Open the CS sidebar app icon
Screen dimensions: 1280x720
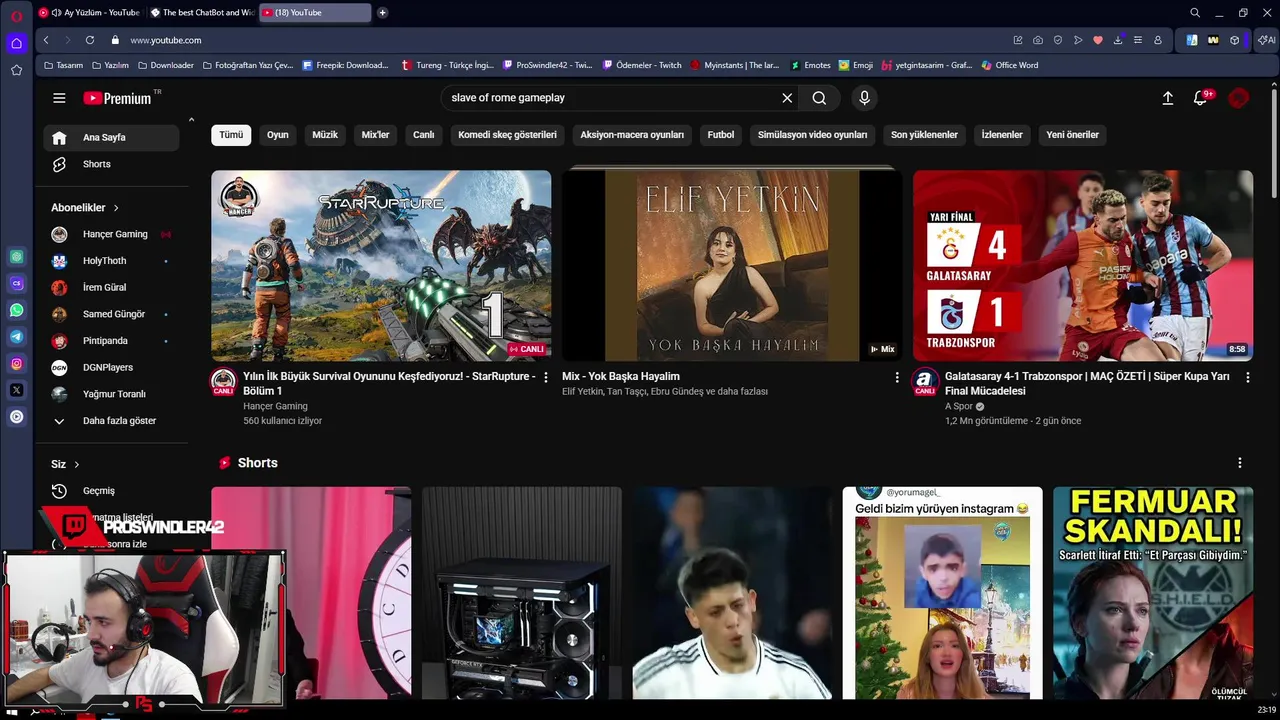pyautogui.click(x=16, y=283)
